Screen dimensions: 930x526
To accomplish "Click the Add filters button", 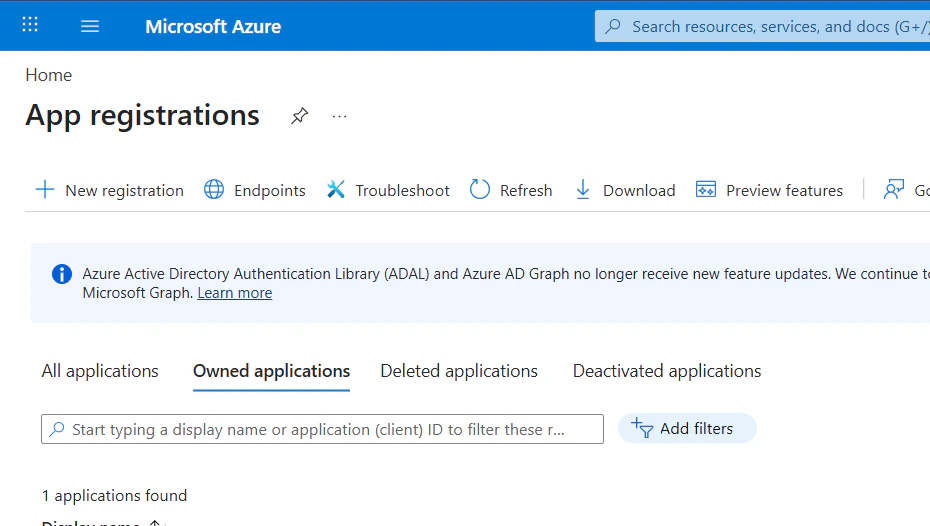I will (x=687, y=428).
